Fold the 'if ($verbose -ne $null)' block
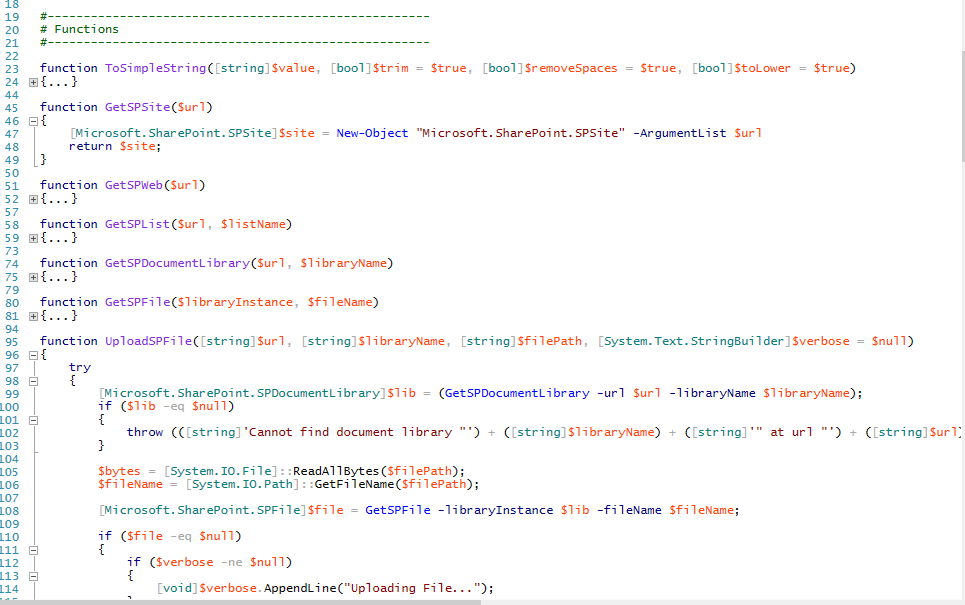The image size is (965, 605). pyautogui.click(x=33, y=576)
